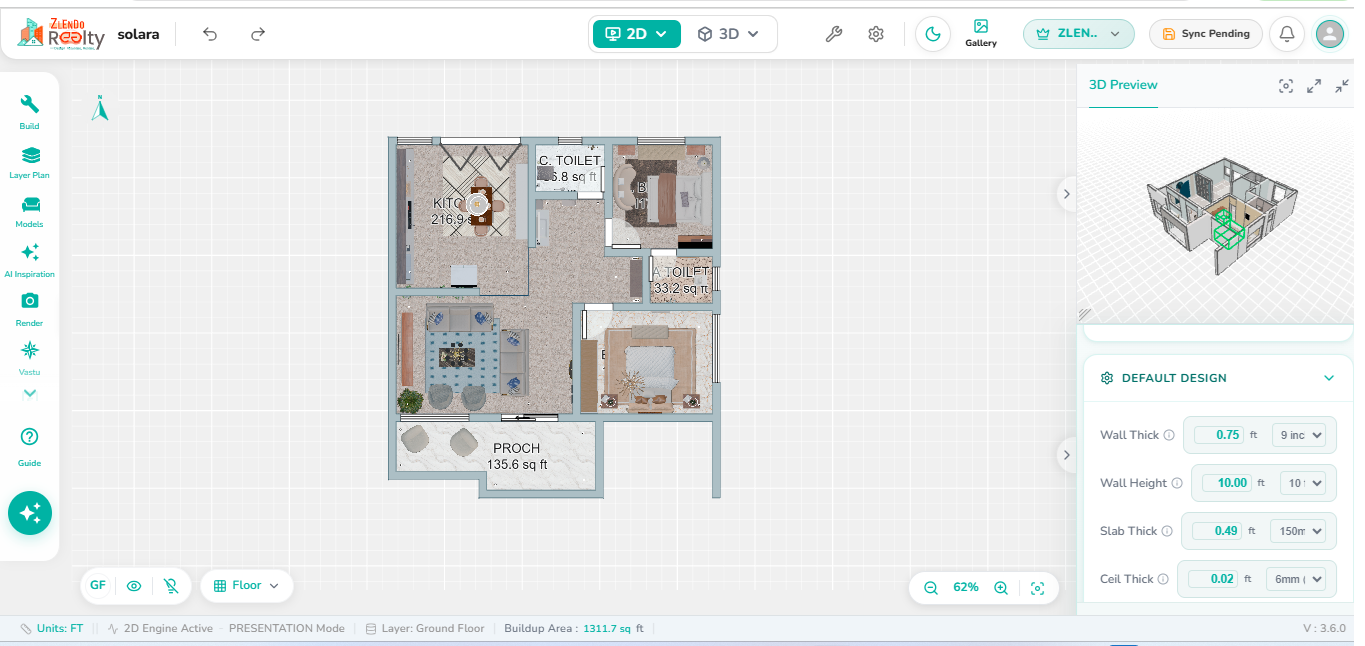Screen dimensions: 1365x646
Task: Switch to 3D view mode
Action: point(728,34)
